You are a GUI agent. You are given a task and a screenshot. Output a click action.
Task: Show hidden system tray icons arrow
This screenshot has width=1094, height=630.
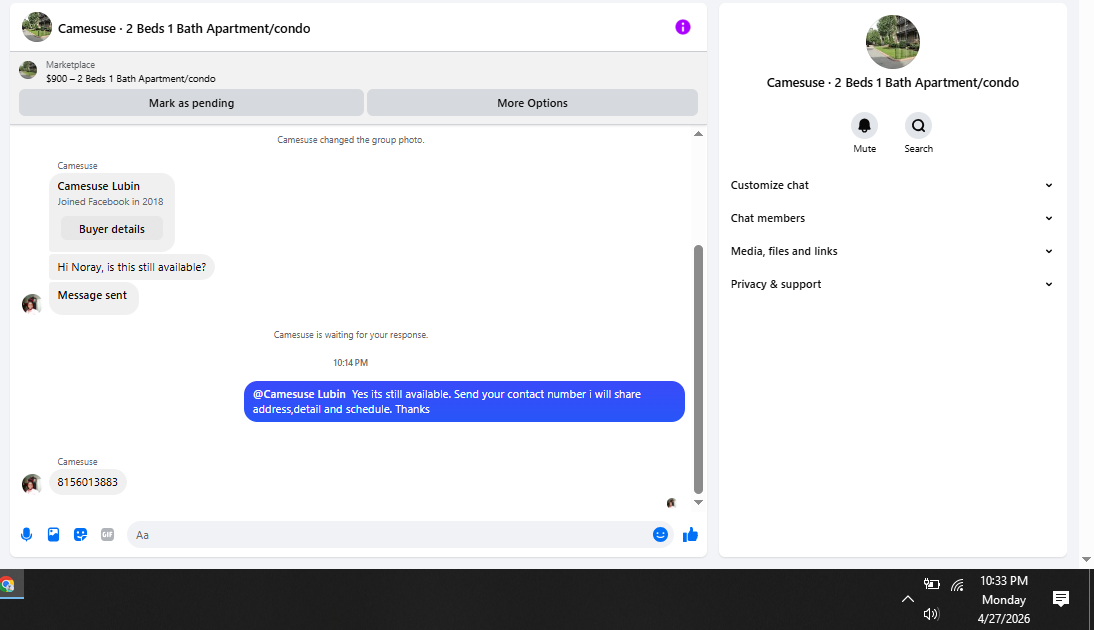[907, 599]
